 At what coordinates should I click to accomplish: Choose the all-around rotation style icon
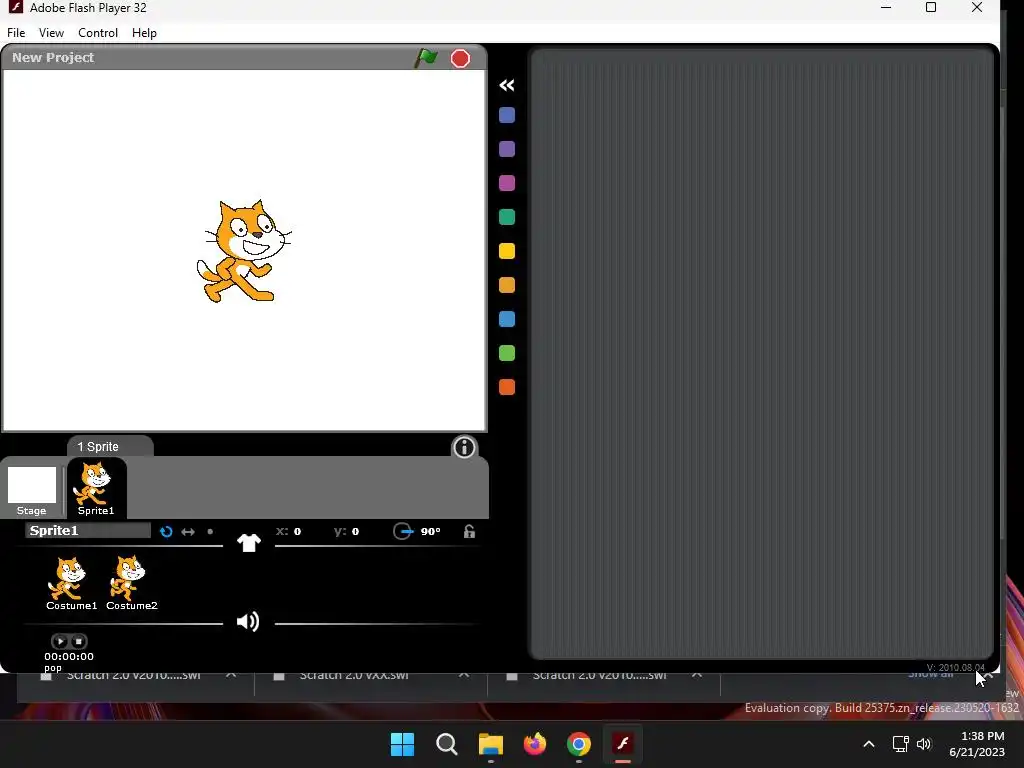click(x=166, y=532)
